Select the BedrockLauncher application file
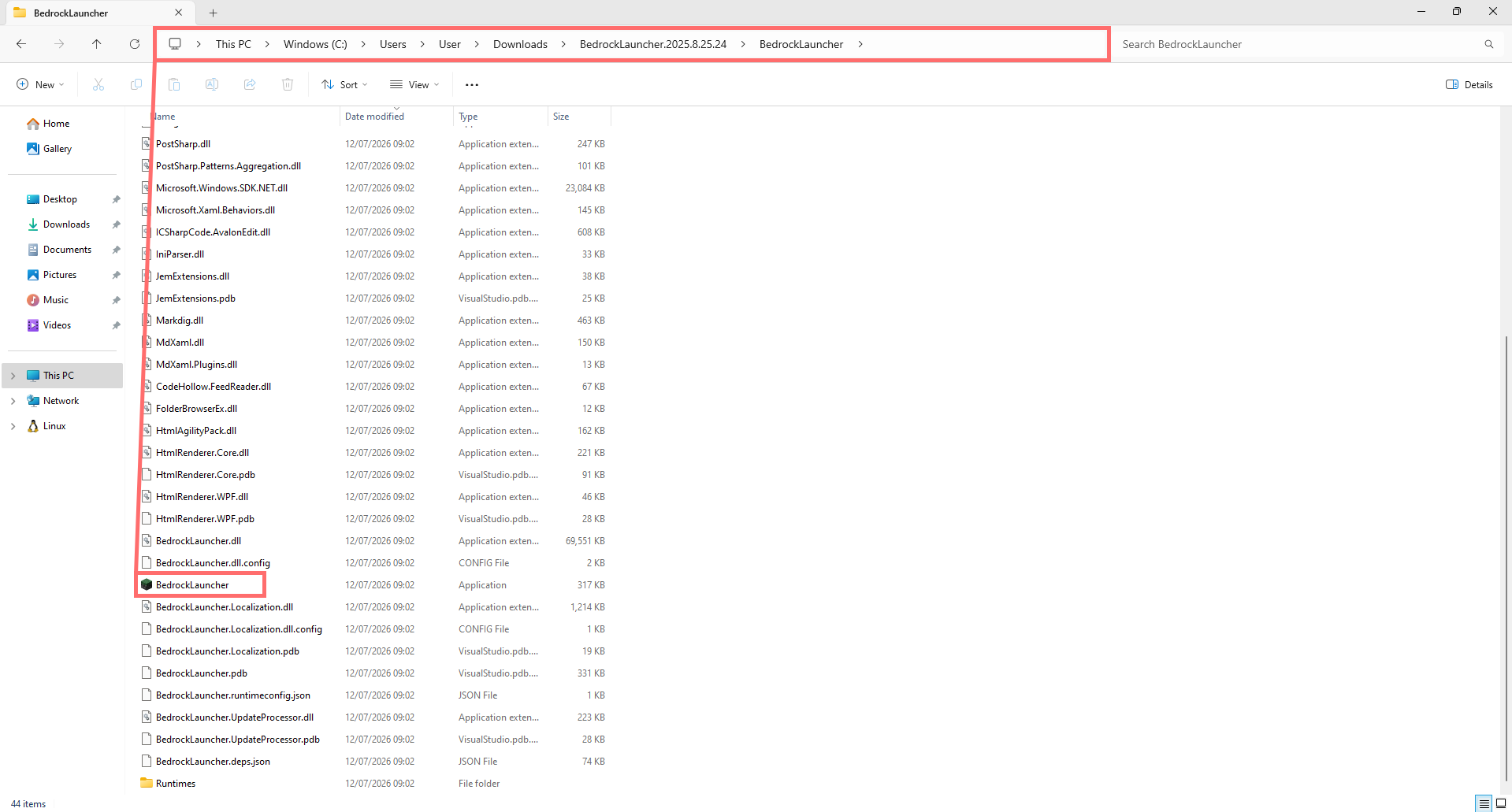Image resolution: width=1512 pixels, height=812 pixels. [192, 585]
